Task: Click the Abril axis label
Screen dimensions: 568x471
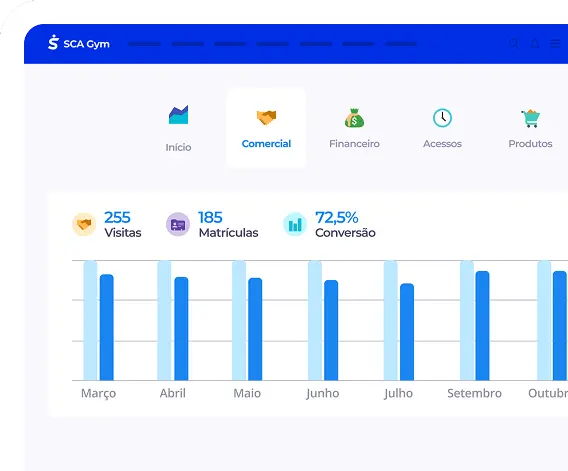Action: (173, 393)
